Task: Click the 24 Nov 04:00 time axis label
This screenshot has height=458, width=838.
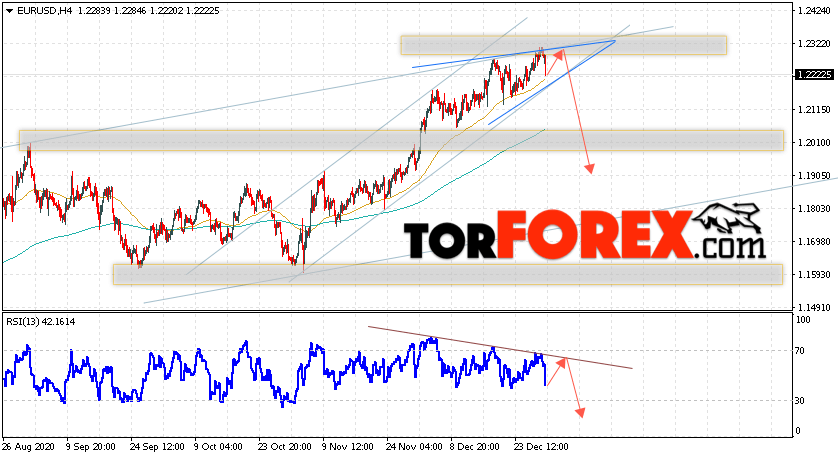Action: [414, 447]
